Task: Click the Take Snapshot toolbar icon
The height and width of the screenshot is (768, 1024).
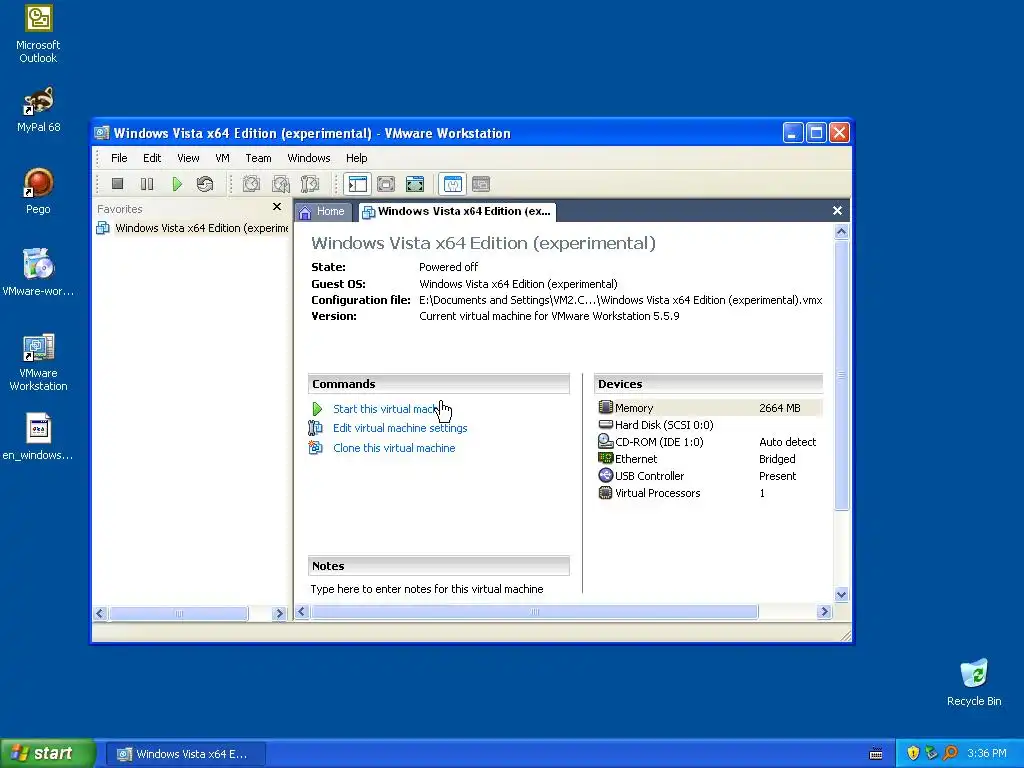Action: pos(251,184)
